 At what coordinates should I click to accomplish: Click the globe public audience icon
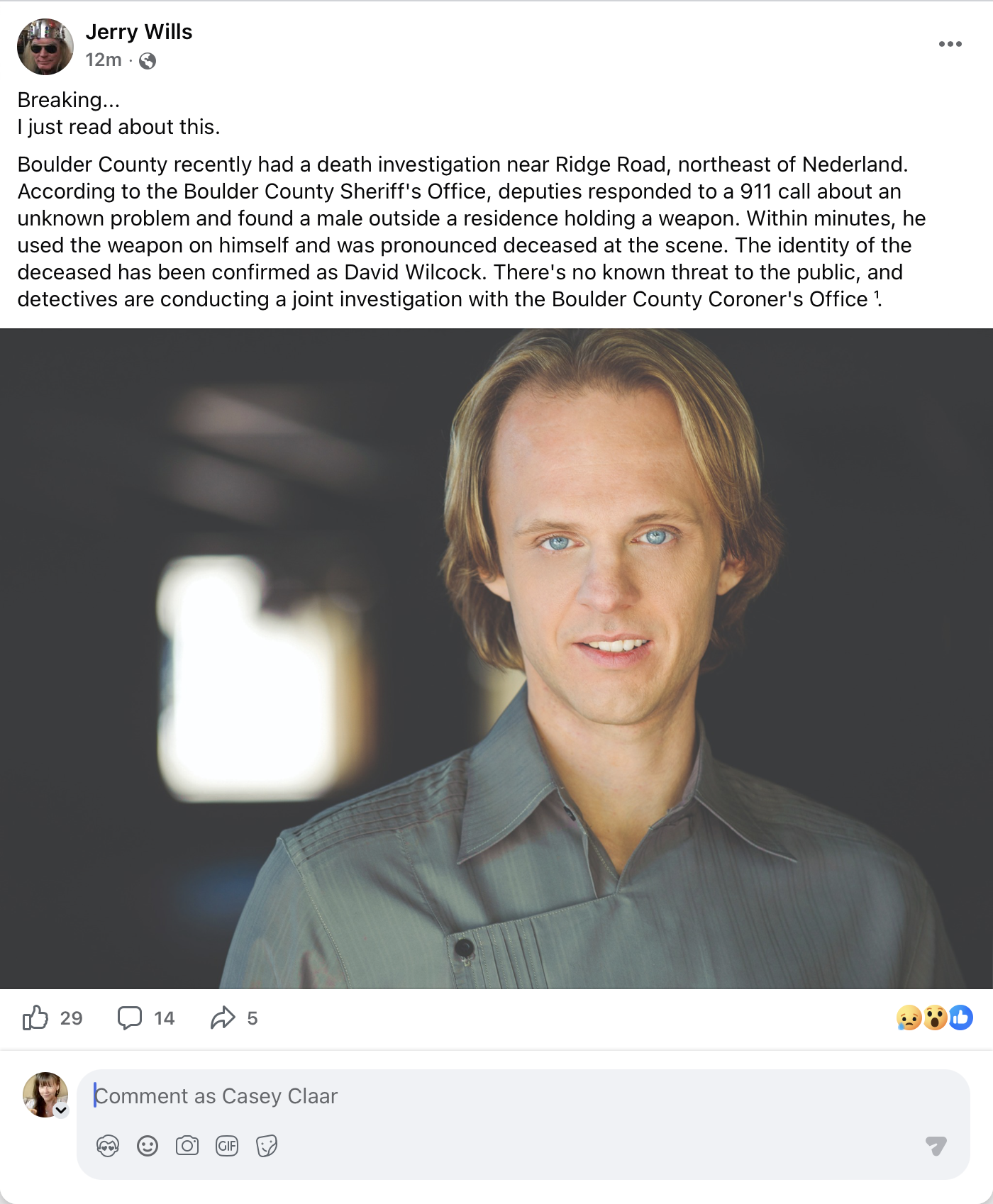pyautogui.click(x=148, y=61)
